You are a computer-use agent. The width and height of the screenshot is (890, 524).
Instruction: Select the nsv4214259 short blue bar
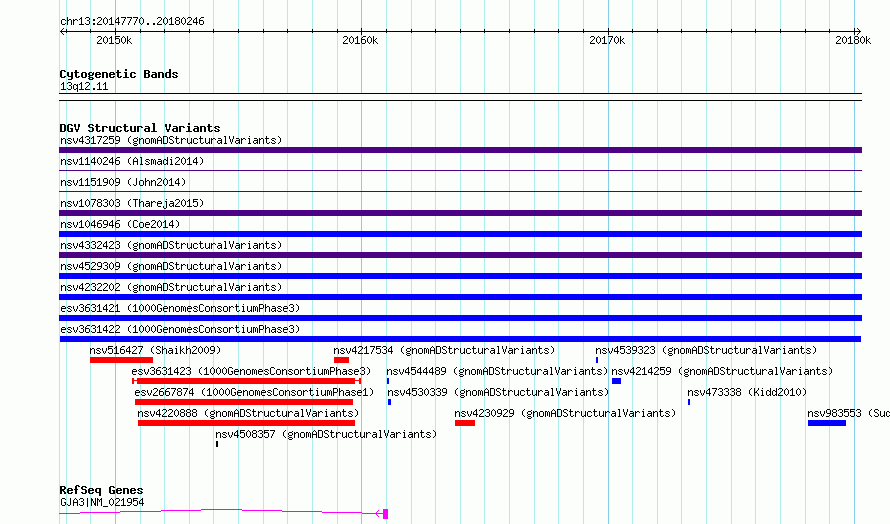click(616, 381)
